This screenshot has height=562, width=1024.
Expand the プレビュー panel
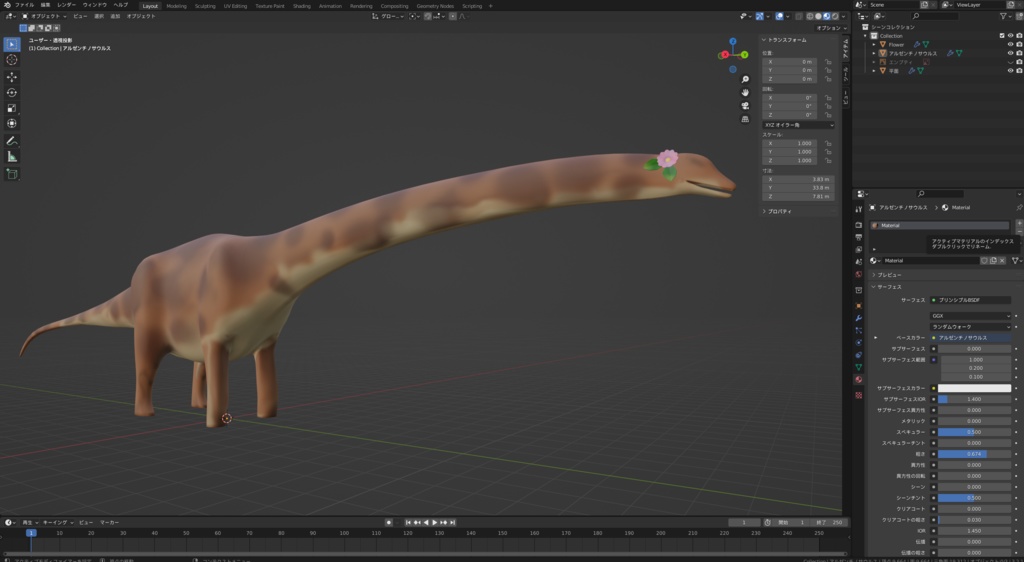887,275
